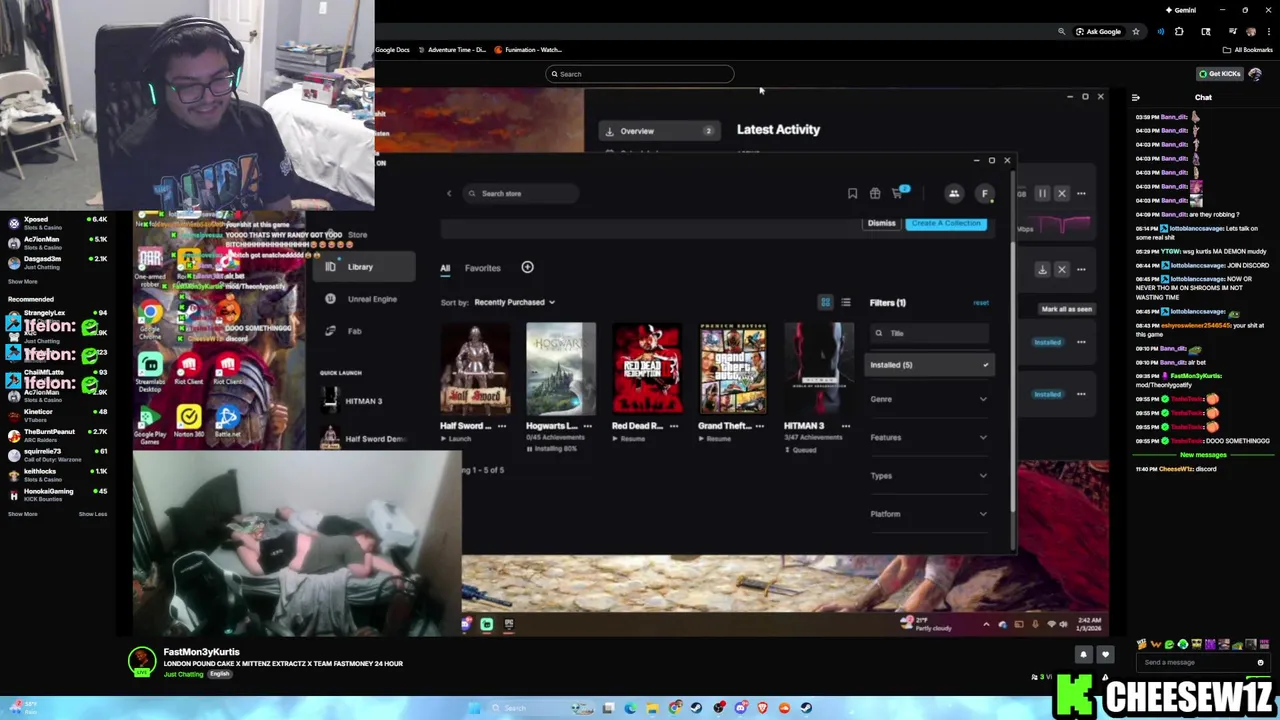Open the friends icon in Epic launcher

tap(954, 194)
